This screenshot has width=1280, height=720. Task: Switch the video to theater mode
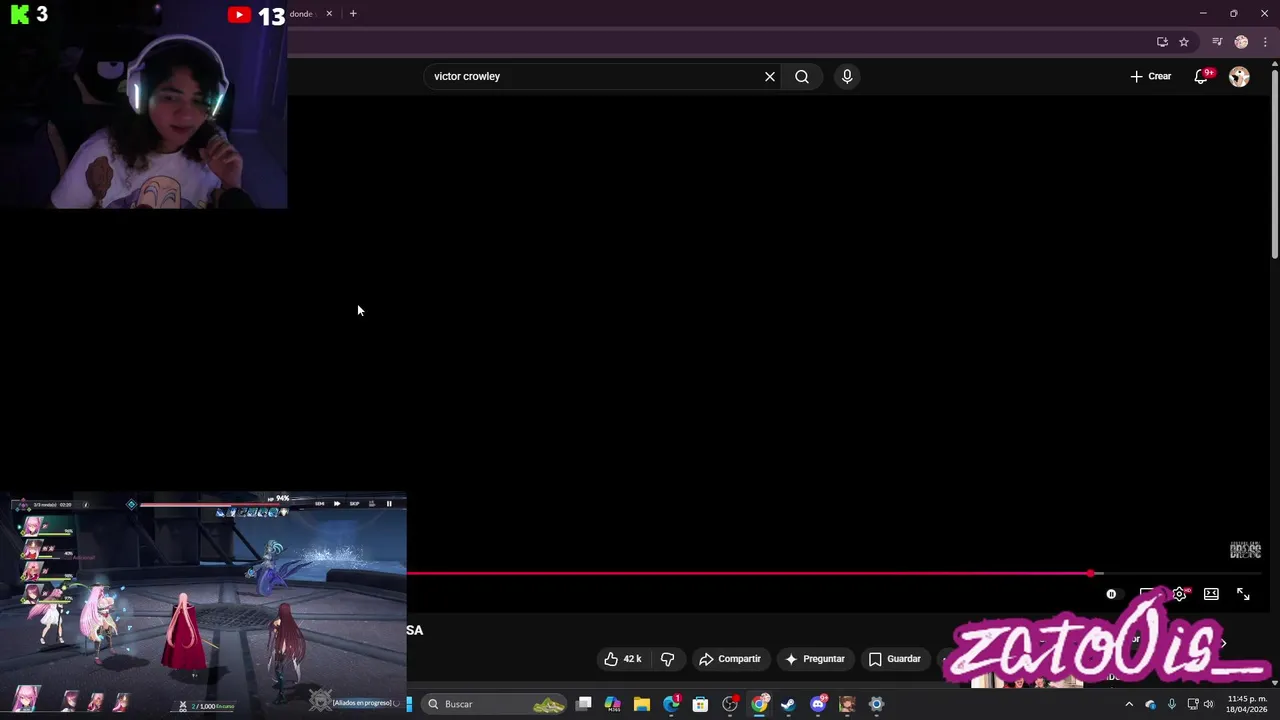pyautogui.click(x=1211, y=594)
